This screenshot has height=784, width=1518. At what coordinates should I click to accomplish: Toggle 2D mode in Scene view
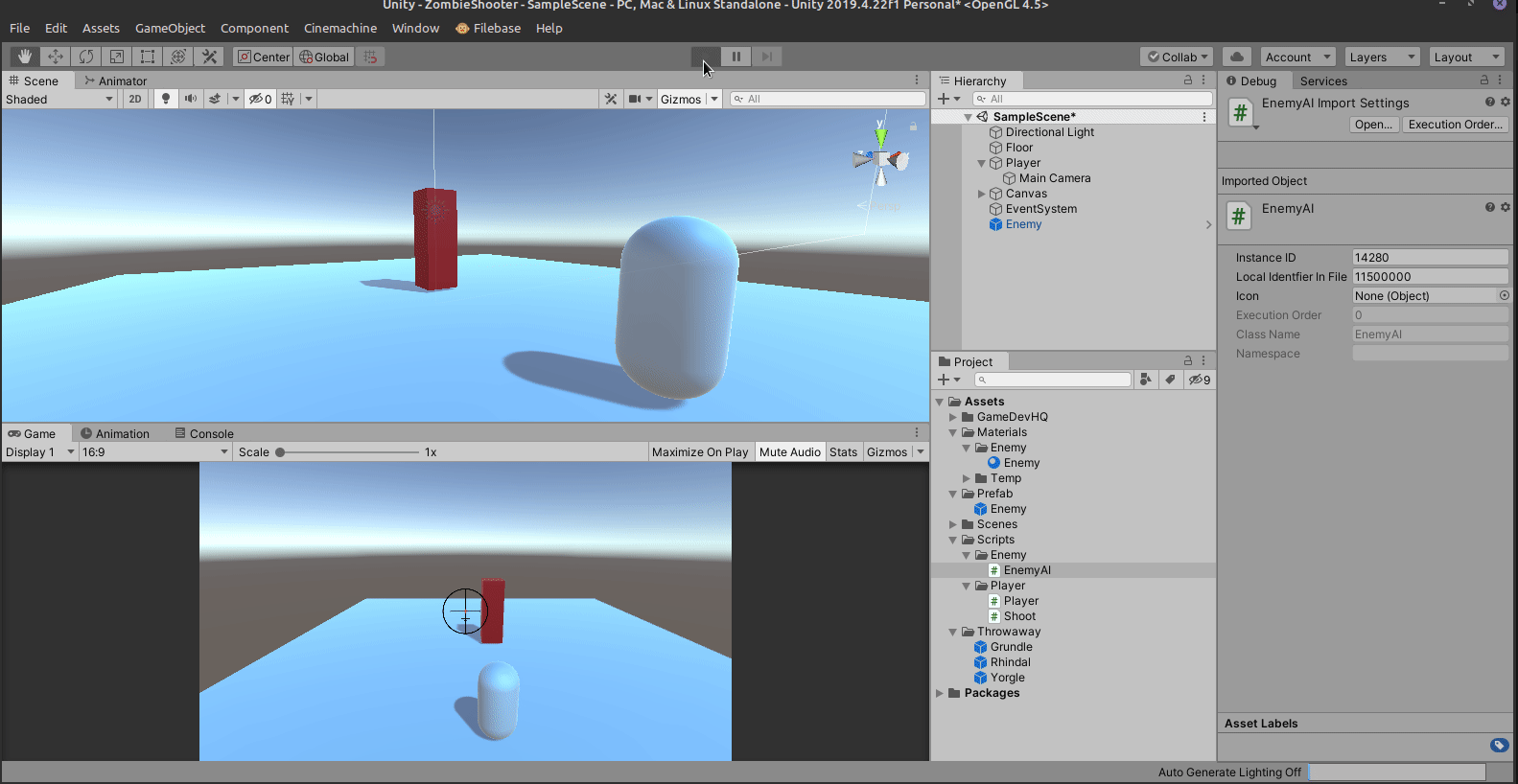pos(135,99)
